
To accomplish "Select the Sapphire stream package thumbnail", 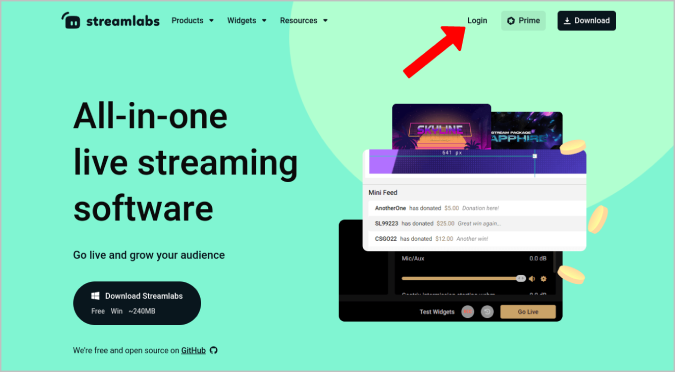I will [x=526, y=131].
